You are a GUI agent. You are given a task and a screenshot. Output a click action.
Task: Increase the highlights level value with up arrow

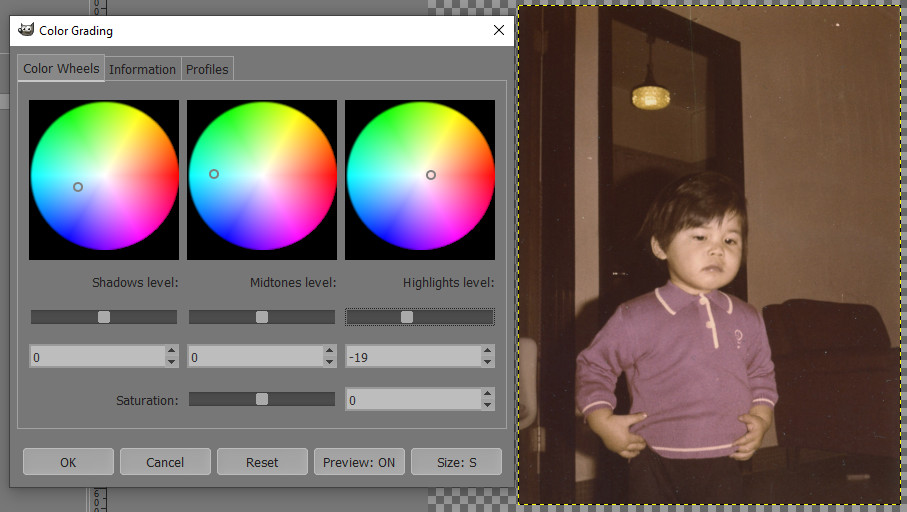click(487, 351)
